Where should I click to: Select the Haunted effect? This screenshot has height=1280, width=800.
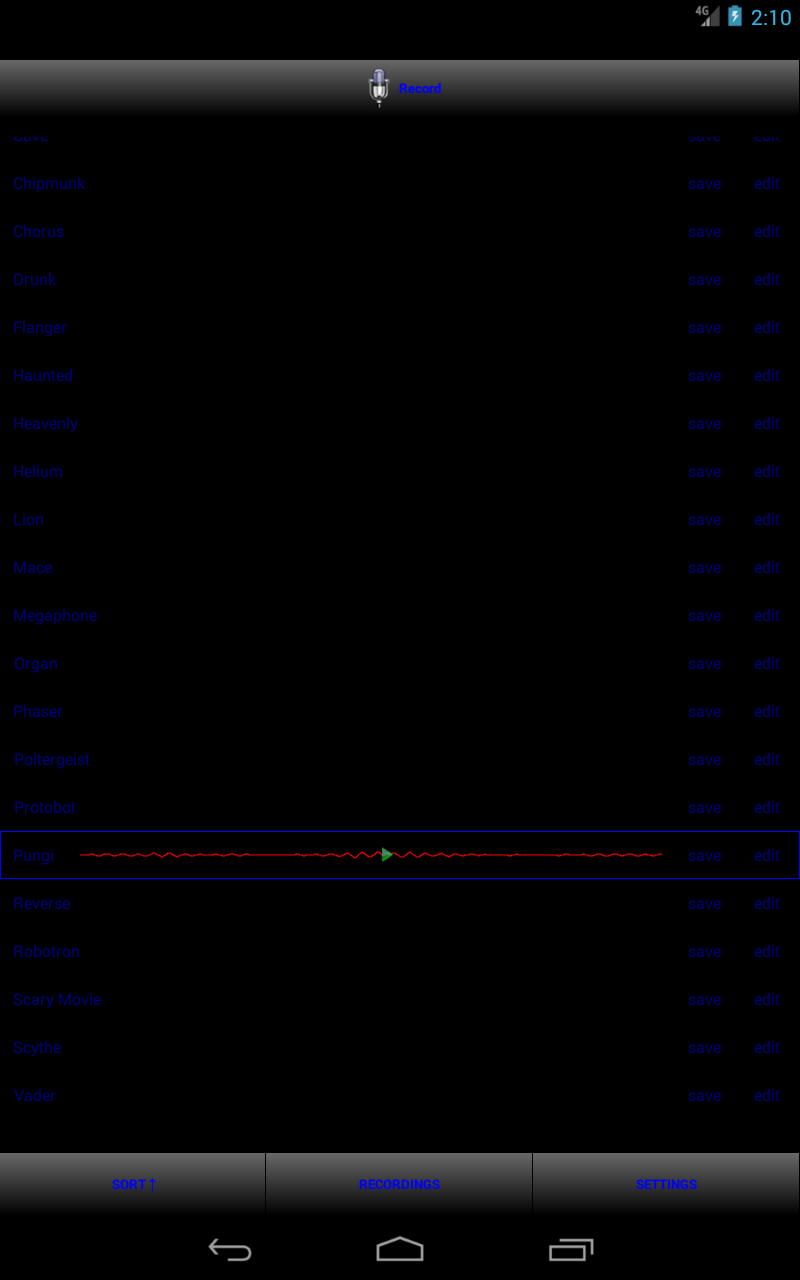click(43, 376)
